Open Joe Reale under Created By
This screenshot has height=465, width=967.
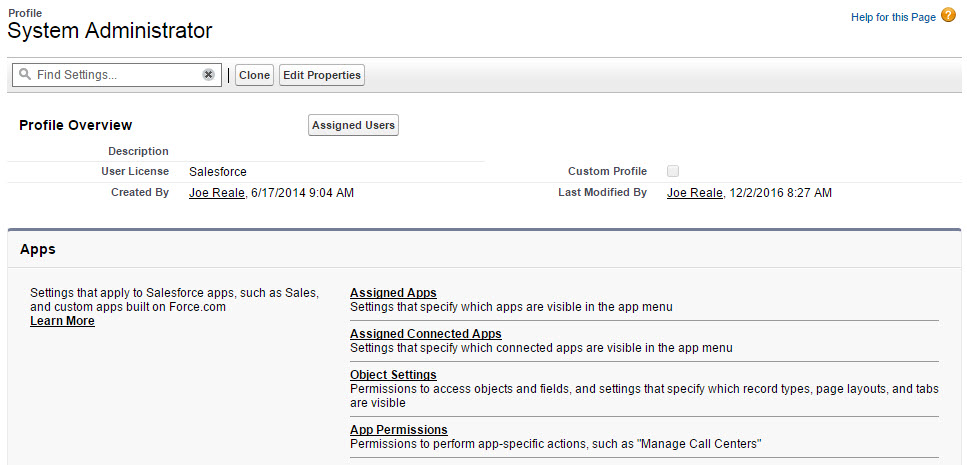[x=218, y=193]
